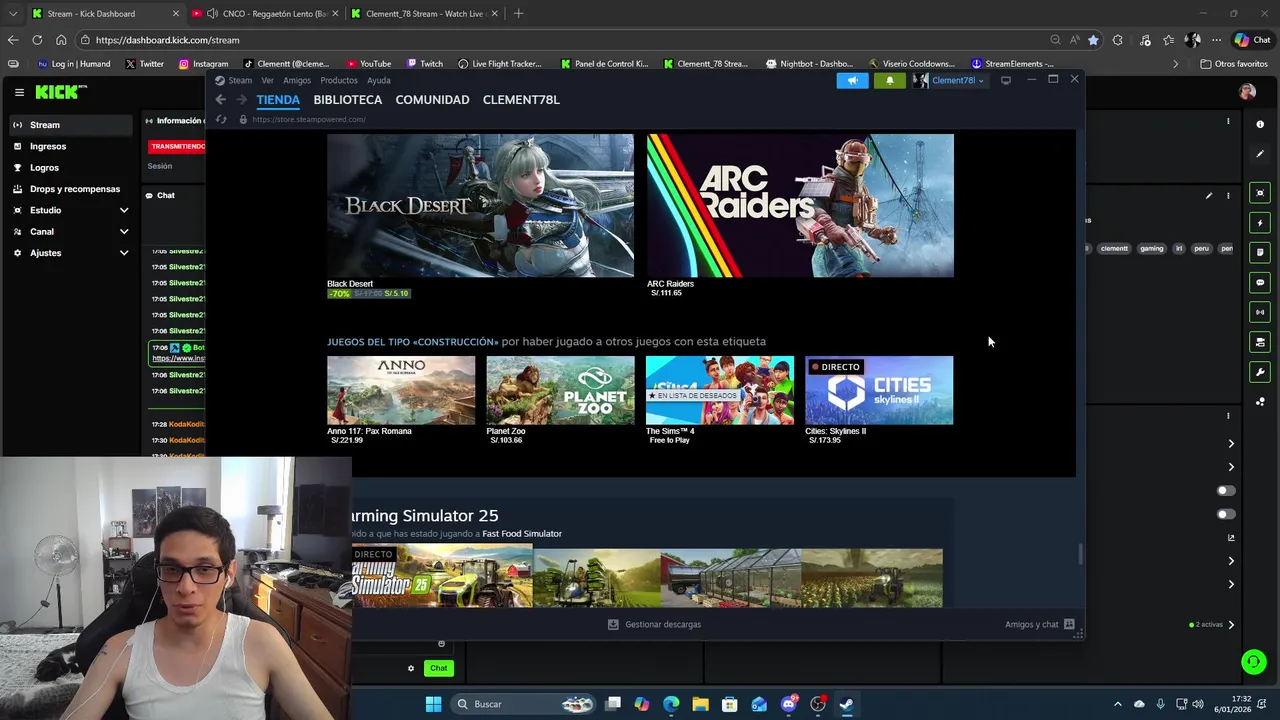Screen dimensions: 1280x720
Task: Open the Amigos menu in Steam
Action: [x=297, y=80]
